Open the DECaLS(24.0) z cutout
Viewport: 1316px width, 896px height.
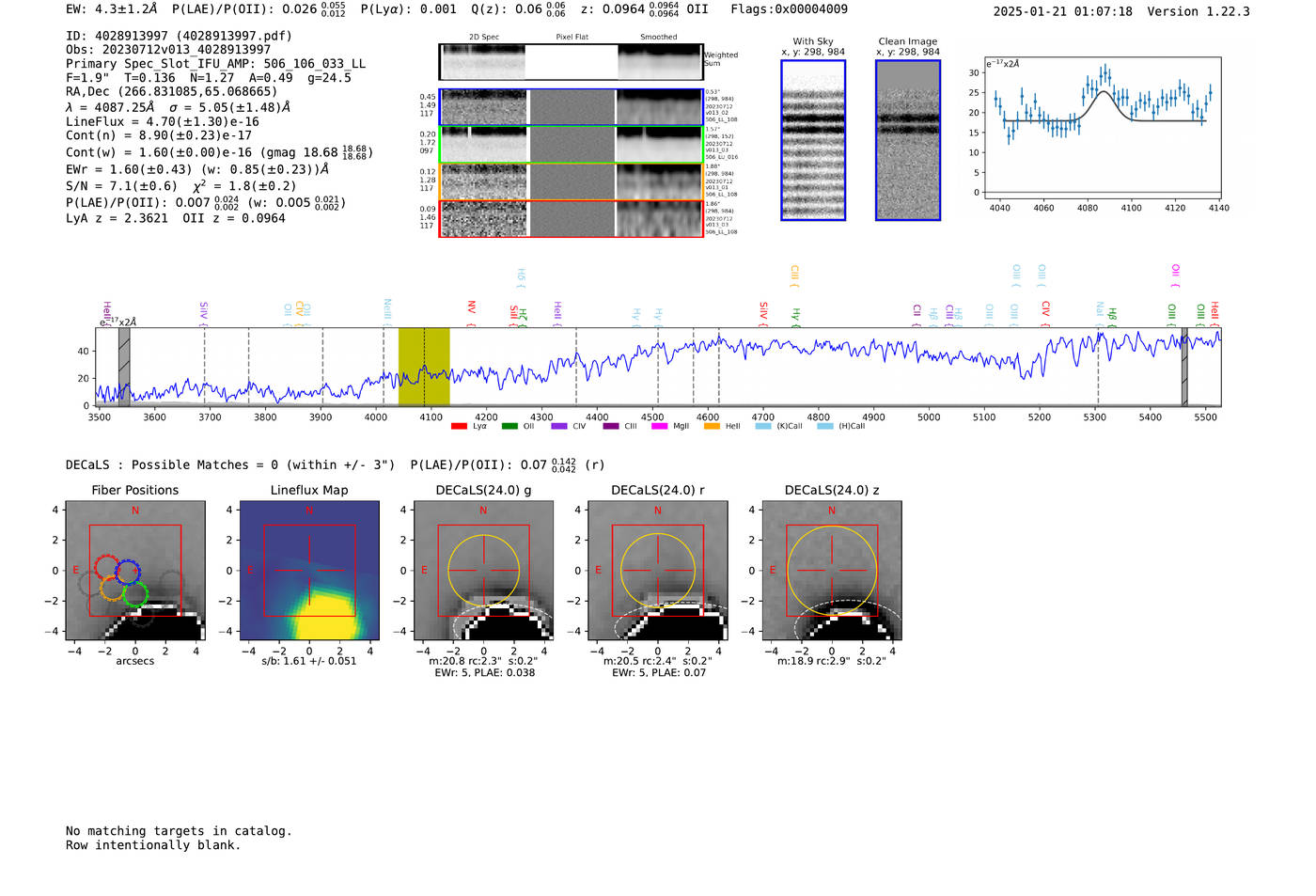(x=832, y=571)
